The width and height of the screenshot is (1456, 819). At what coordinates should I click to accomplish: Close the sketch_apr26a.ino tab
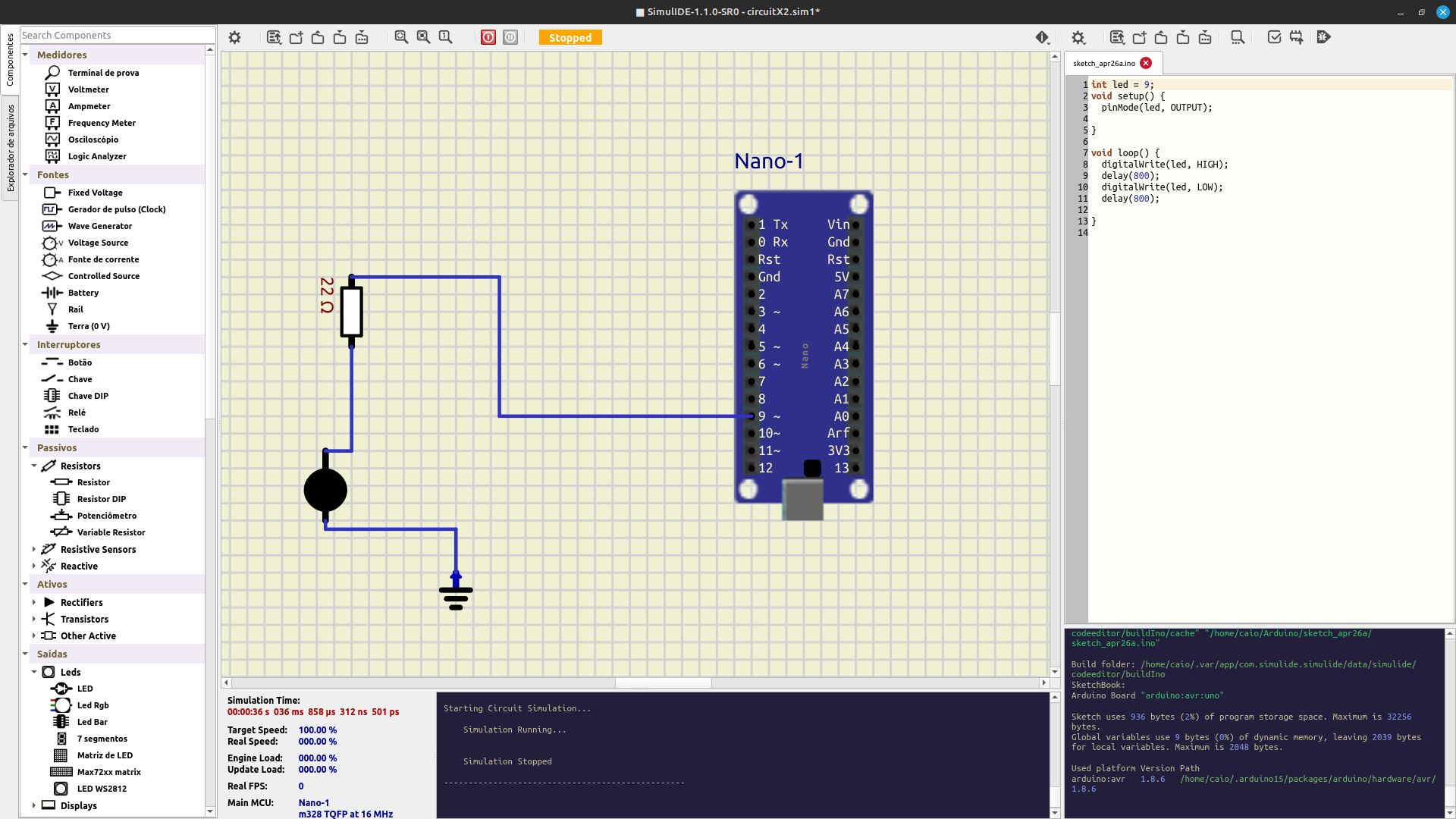pos(1146,63)
